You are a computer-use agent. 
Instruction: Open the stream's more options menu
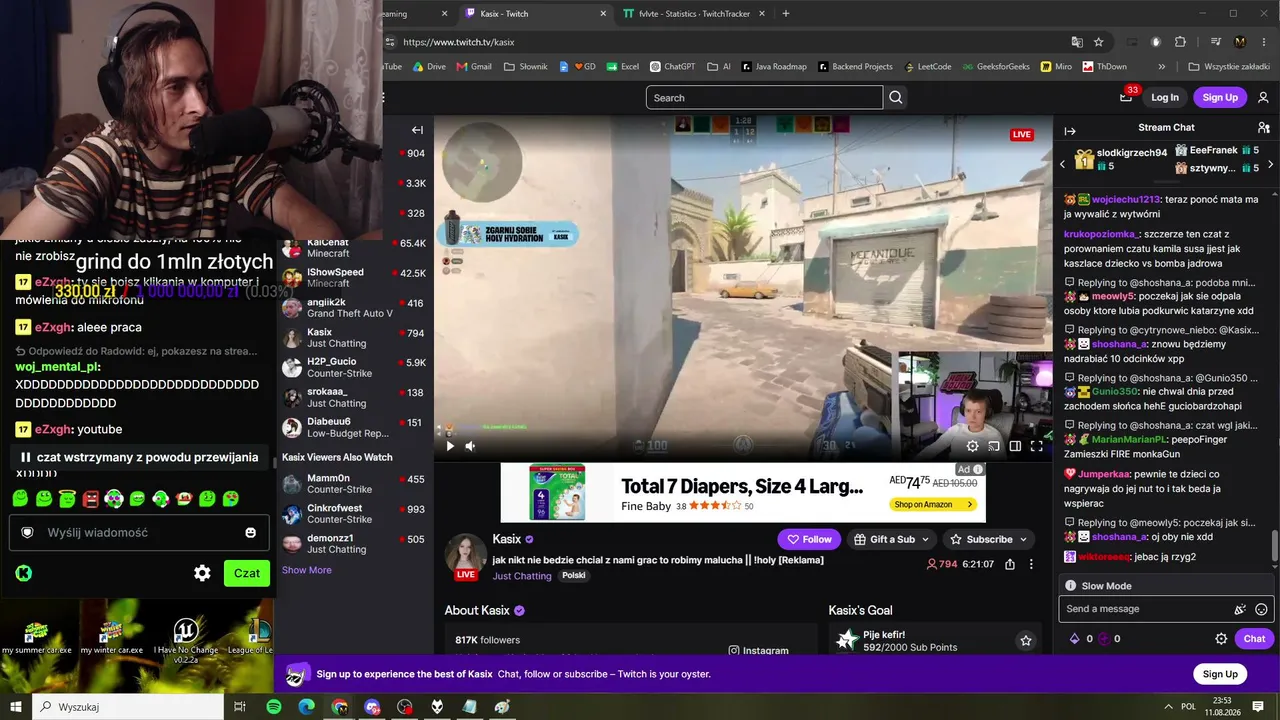point(1032,564)
